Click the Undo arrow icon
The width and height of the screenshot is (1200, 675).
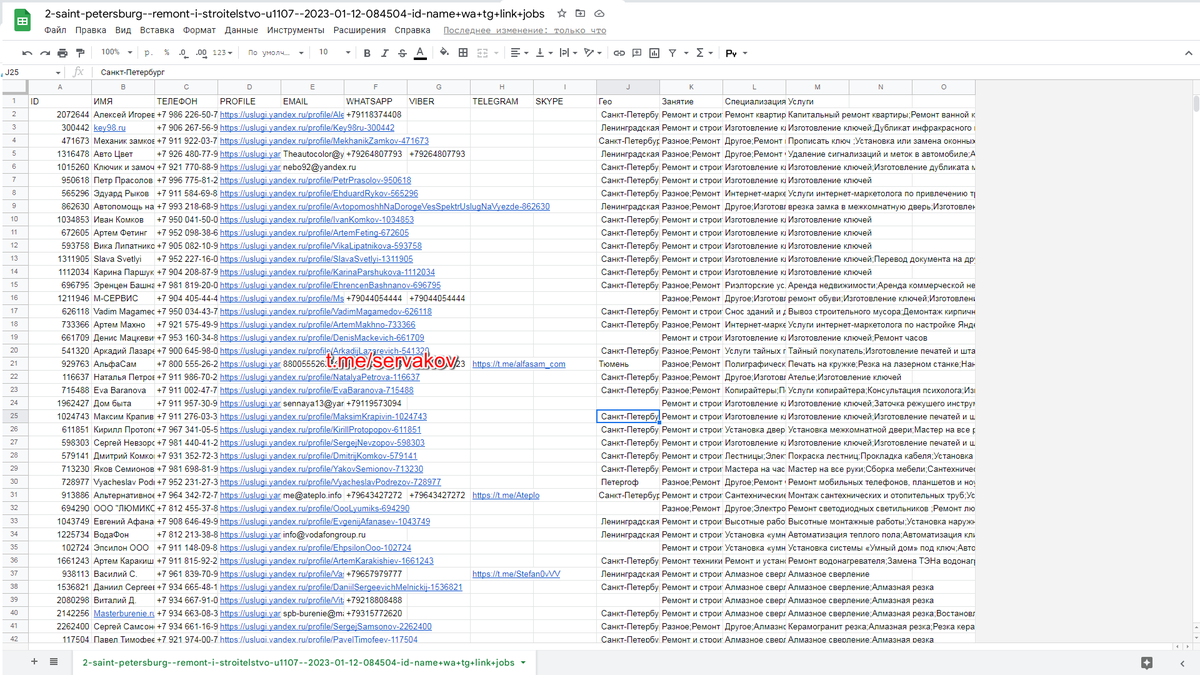pos(27,53)
